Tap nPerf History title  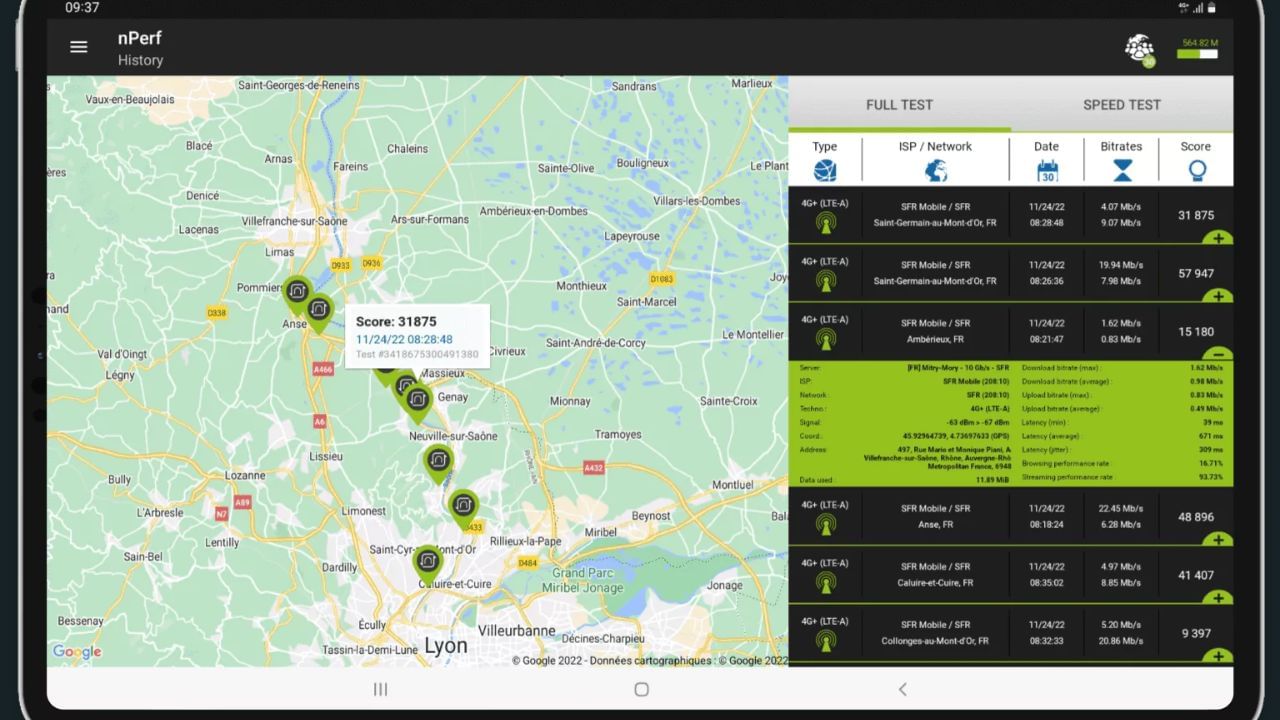[x=140, y=48]
